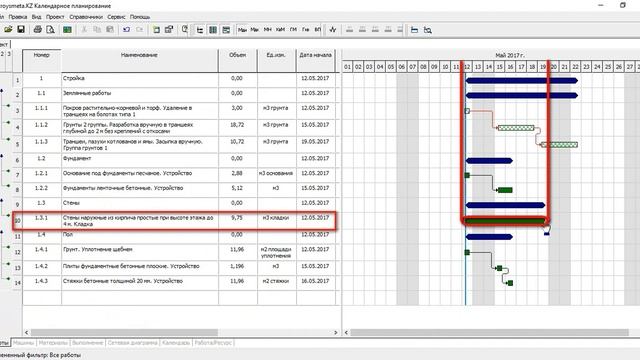Click the volume cell 9,75
Image resolution: width=640 pixels, height=360 pixels.
click(x=237, y=220)
